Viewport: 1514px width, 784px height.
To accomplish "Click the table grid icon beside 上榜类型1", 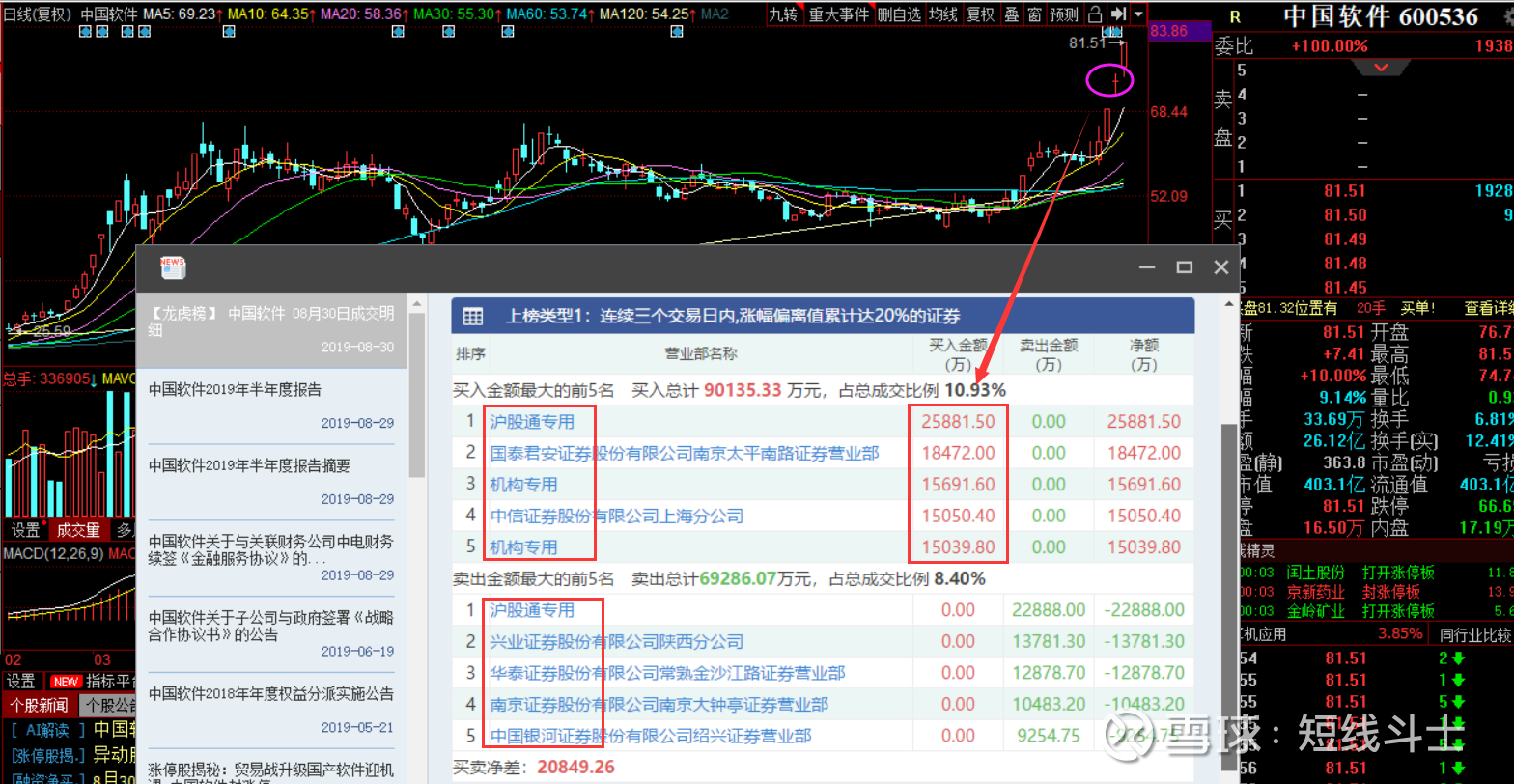I will click(473, 316).
